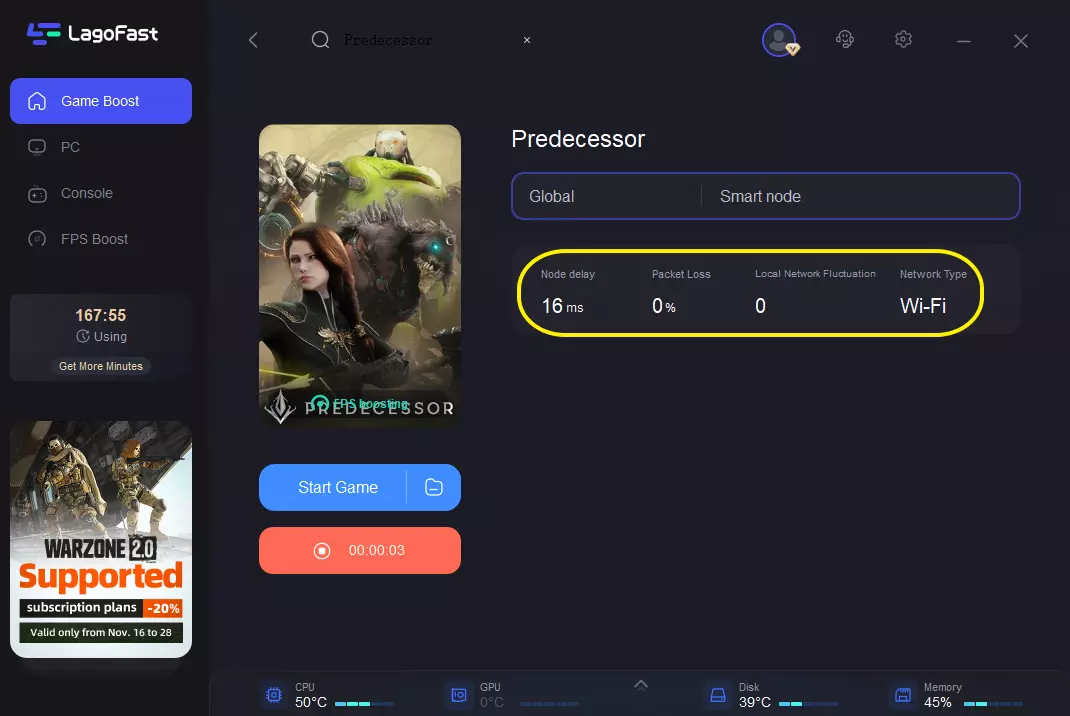The image size is (1070, 716).
Task: Open game folder path icon
Action: point(434,487)
